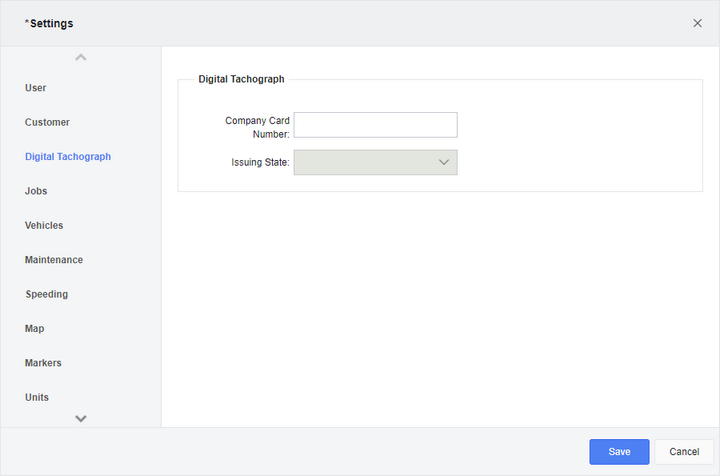This screenshot has width=720, height=476.
Task: Click the up chevron above the sidebar list
Action: (x=81, y=57)
